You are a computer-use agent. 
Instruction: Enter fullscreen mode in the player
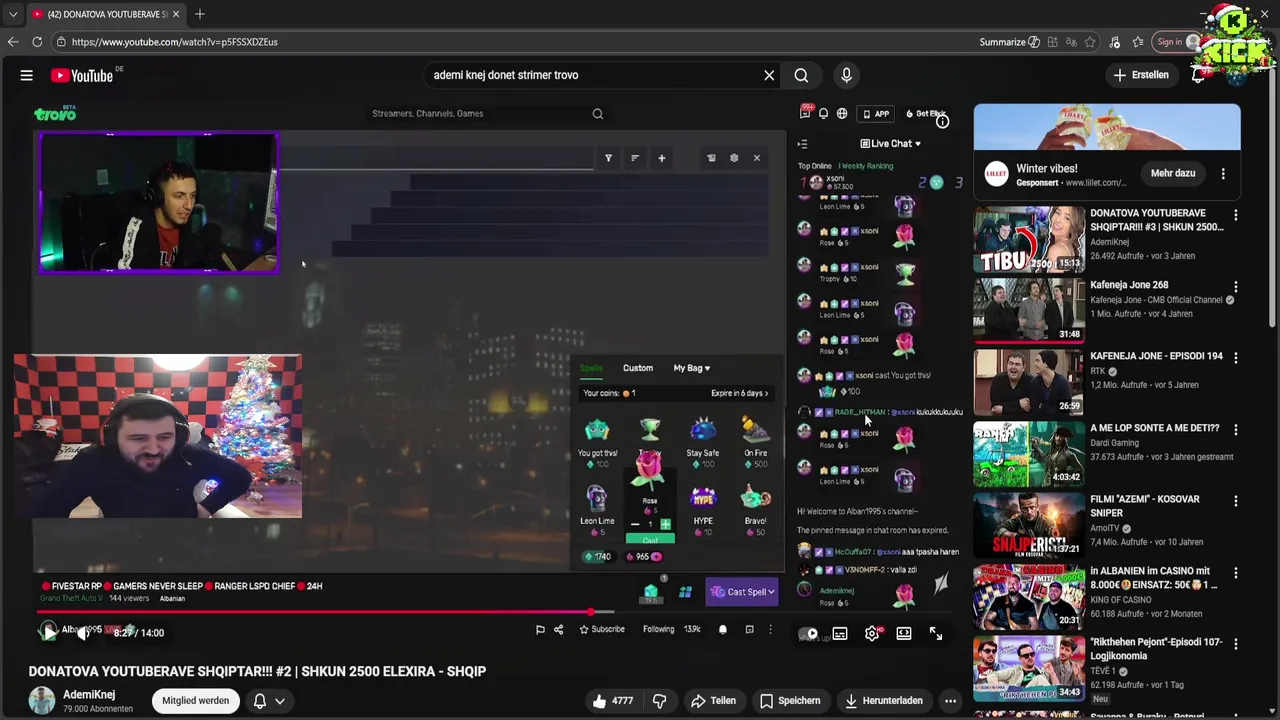(936, 633)
